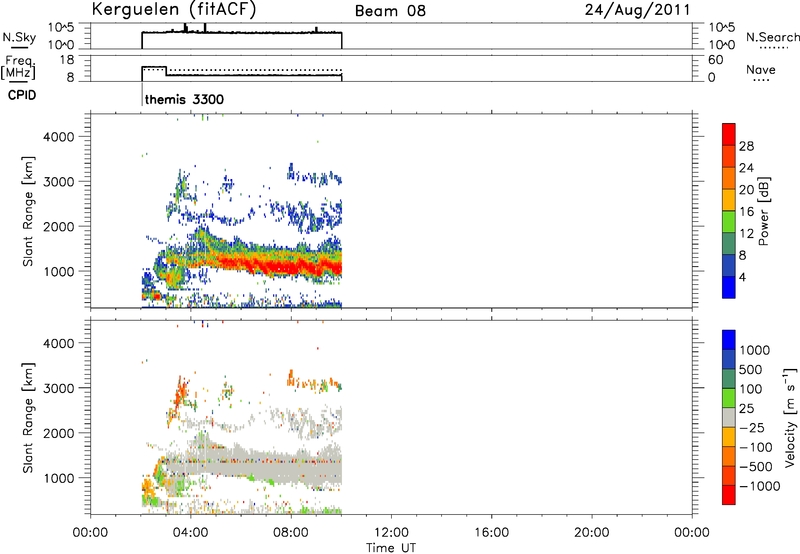Click the blue top Velocity colorbar swatch
Image resolution: width=800 pixels, height=554 pixels.
point(729,340)
